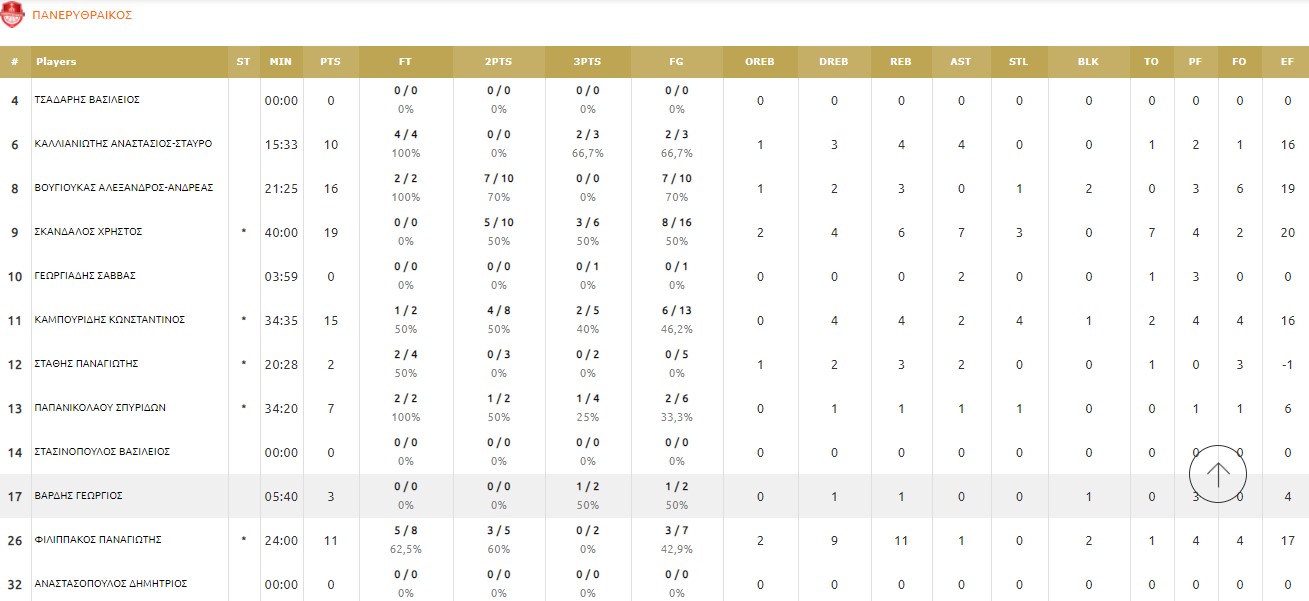This screenshot has height=601, width=1309.
Task: Click the OREB column header
Action: (760, 62)
